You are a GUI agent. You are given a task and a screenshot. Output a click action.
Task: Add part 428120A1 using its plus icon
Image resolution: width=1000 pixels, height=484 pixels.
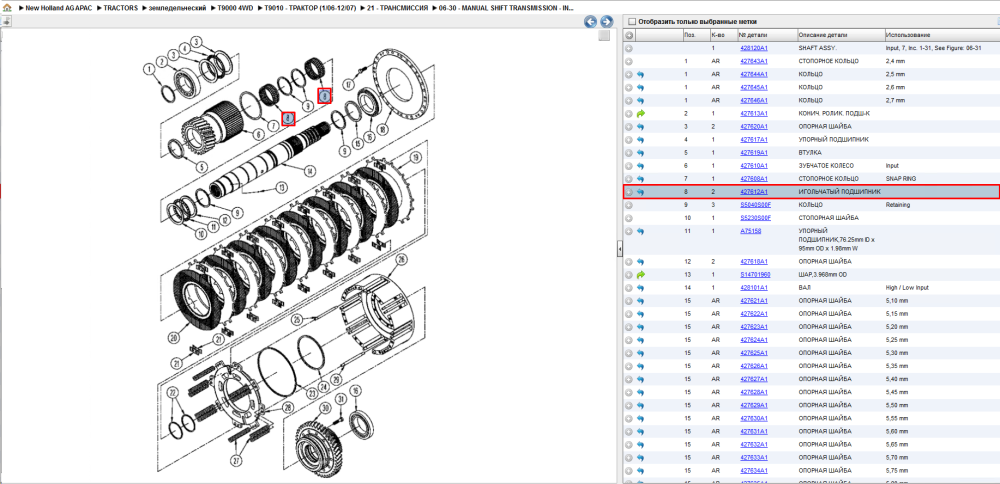pyautogui.click(x=629, y=48)
